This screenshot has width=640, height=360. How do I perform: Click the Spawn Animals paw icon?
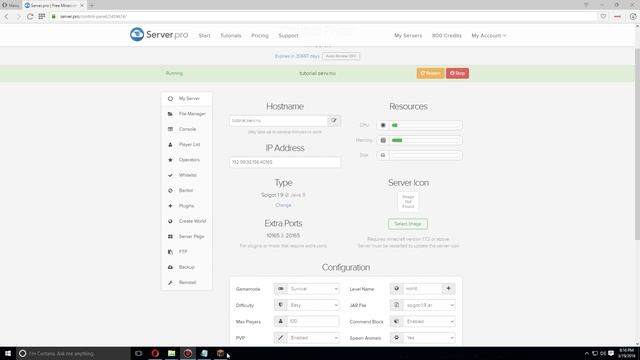coord(396,338)
